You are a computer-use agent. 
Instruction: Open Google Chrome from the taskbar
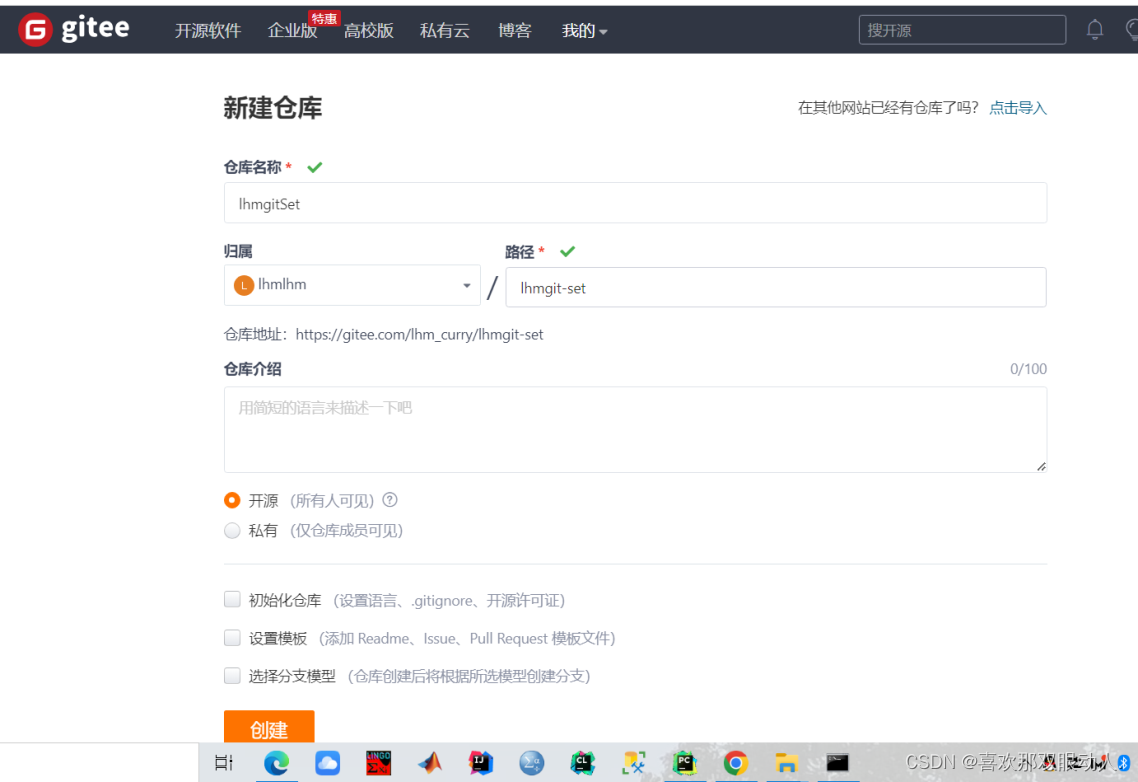click(x=735, y=763)
